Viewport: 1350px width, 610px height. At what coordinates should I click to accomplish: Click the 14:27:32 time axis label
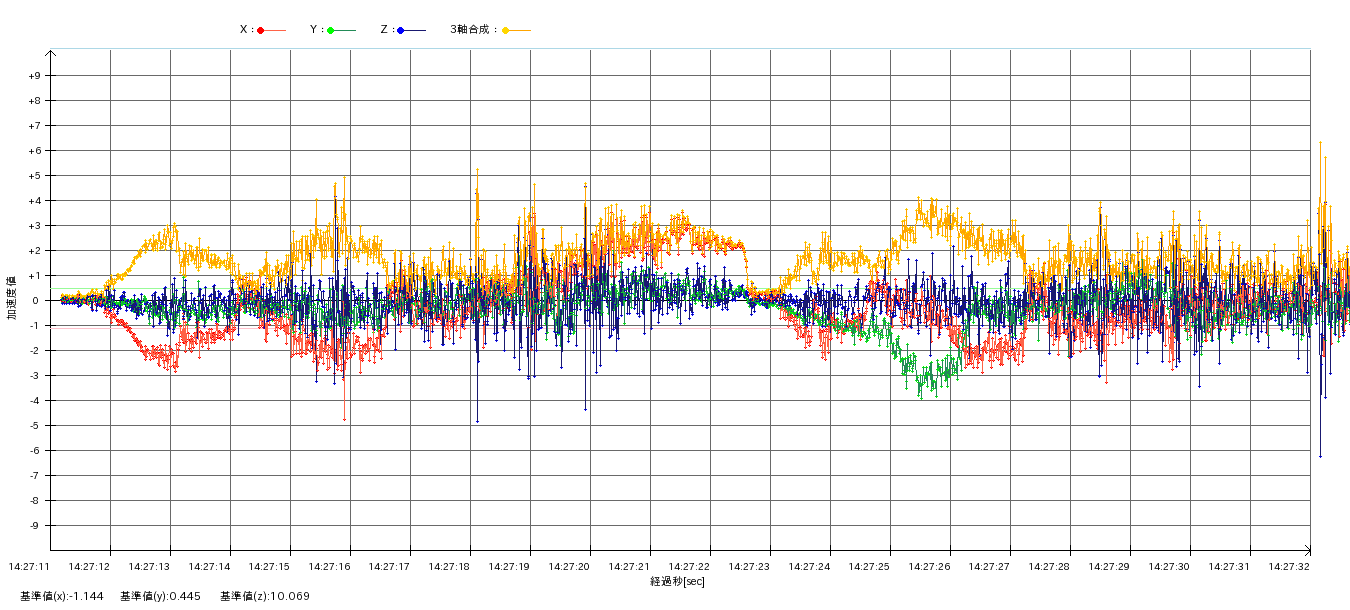tap(1289, 566)
